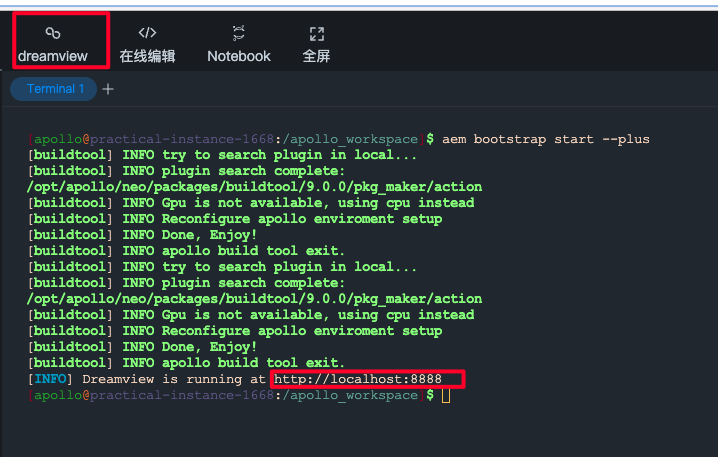Open the Notebook text label

tap(238, 56)
